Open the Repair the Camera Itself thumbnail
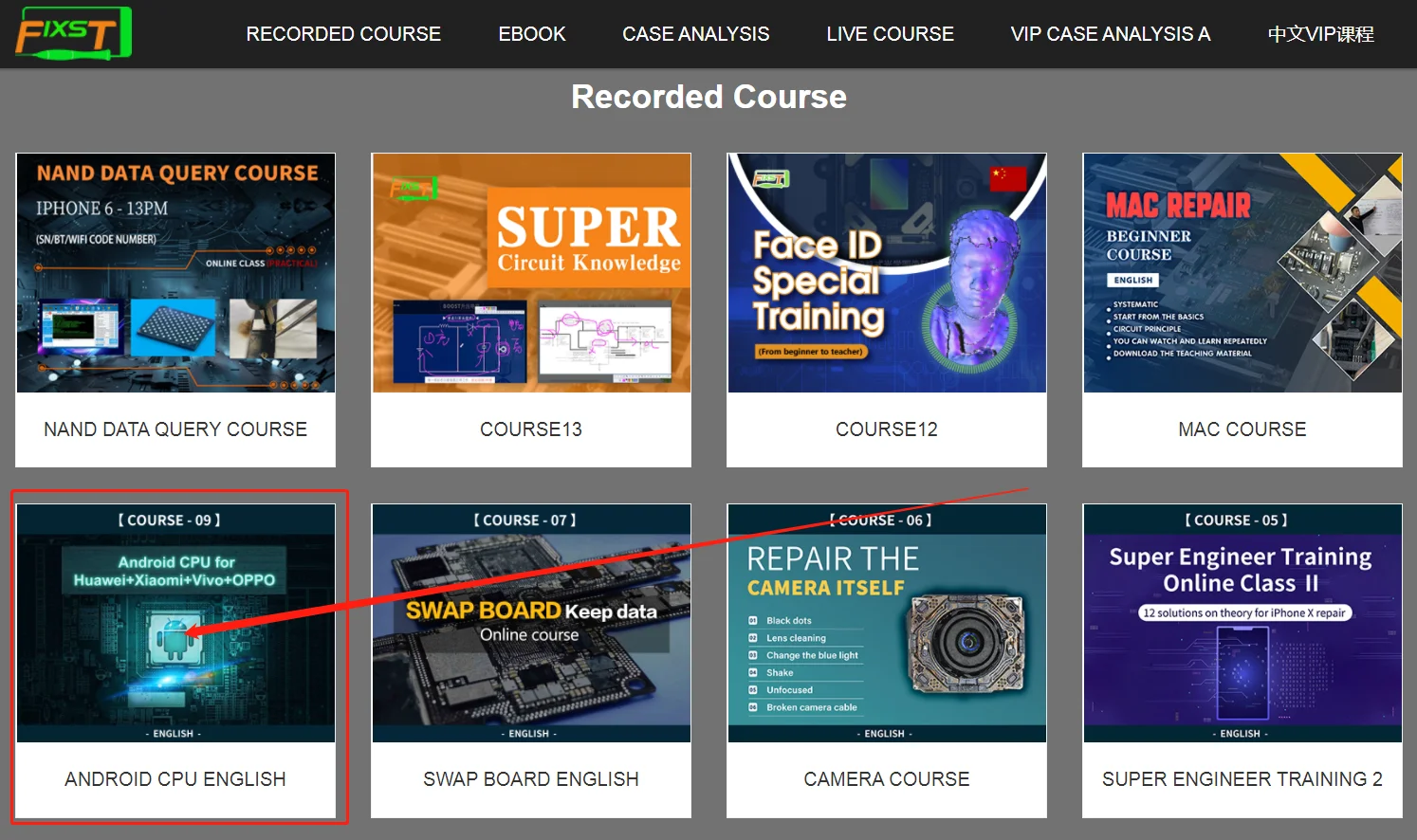Image resolution: width=1417 pixels, height=840 pixels. click(887, 623)
